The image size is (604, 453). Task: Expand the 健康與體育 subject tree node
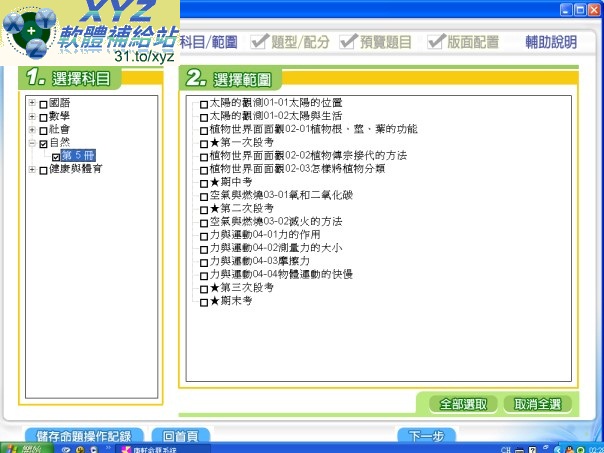click(x=32, y=169)
